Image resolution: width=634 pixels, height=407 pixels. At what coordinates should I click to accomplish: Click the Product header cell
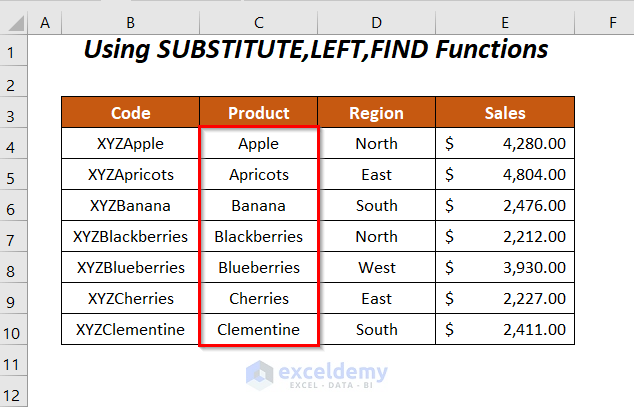click(258, 113)
